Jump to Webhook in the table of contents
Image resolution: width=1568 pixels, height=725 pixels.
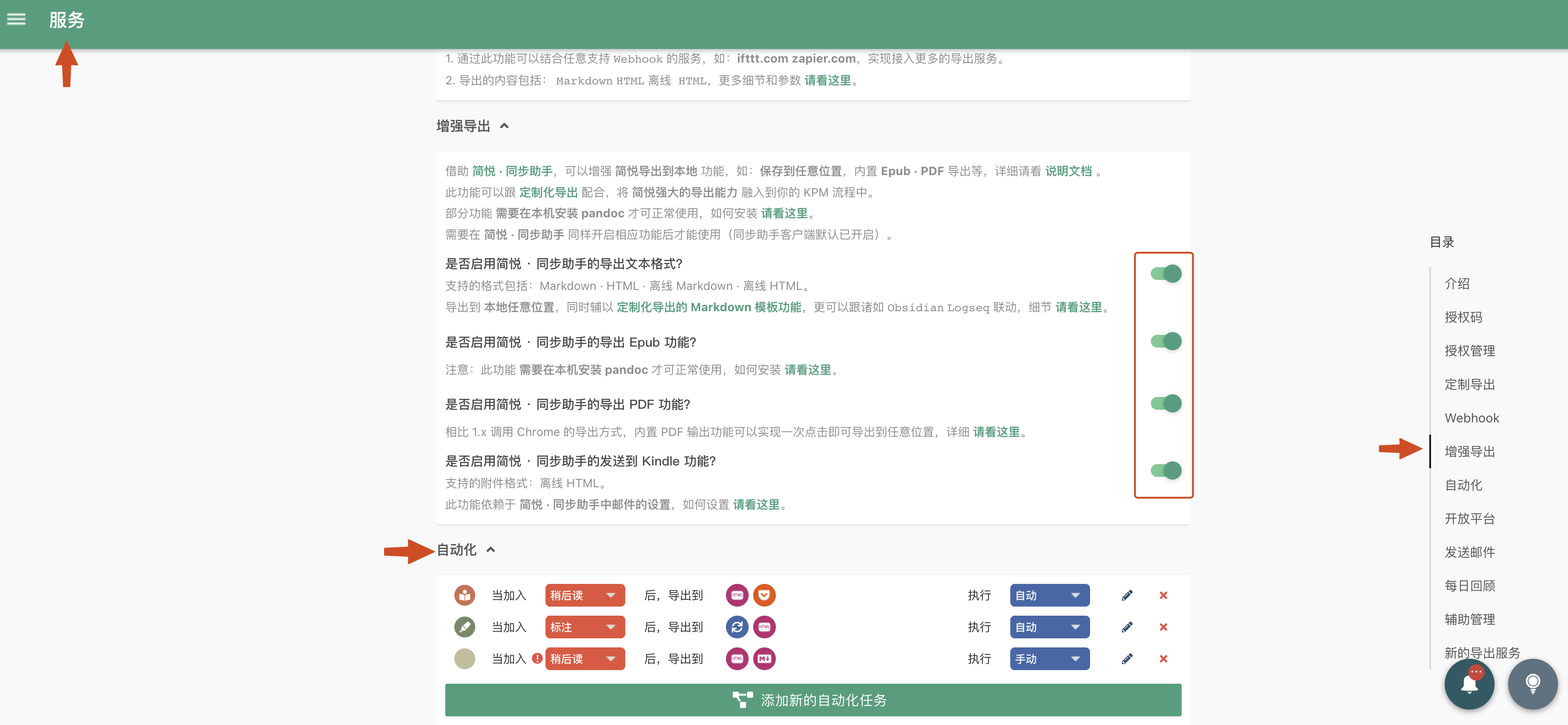(1472, 418)
